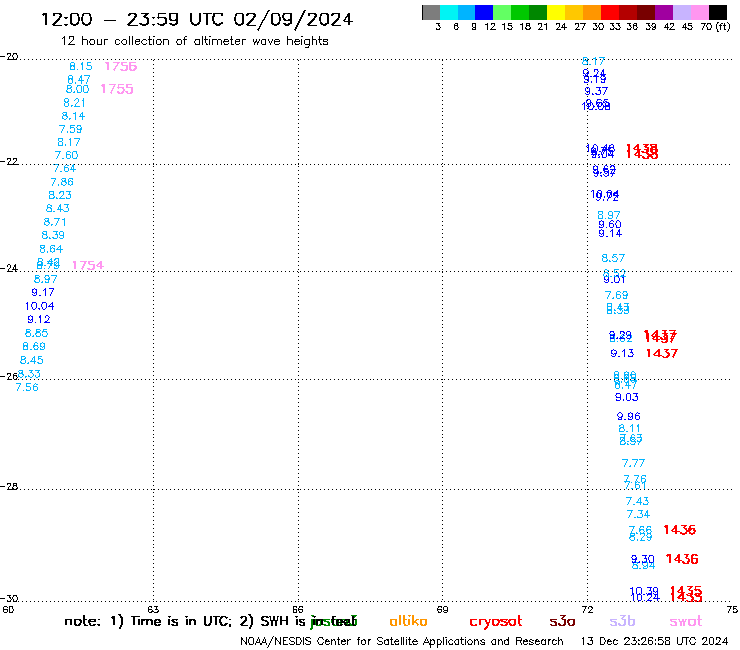The image size is (740, 650).
Task: Click the wave height value '8.45'
Action: 32,360
